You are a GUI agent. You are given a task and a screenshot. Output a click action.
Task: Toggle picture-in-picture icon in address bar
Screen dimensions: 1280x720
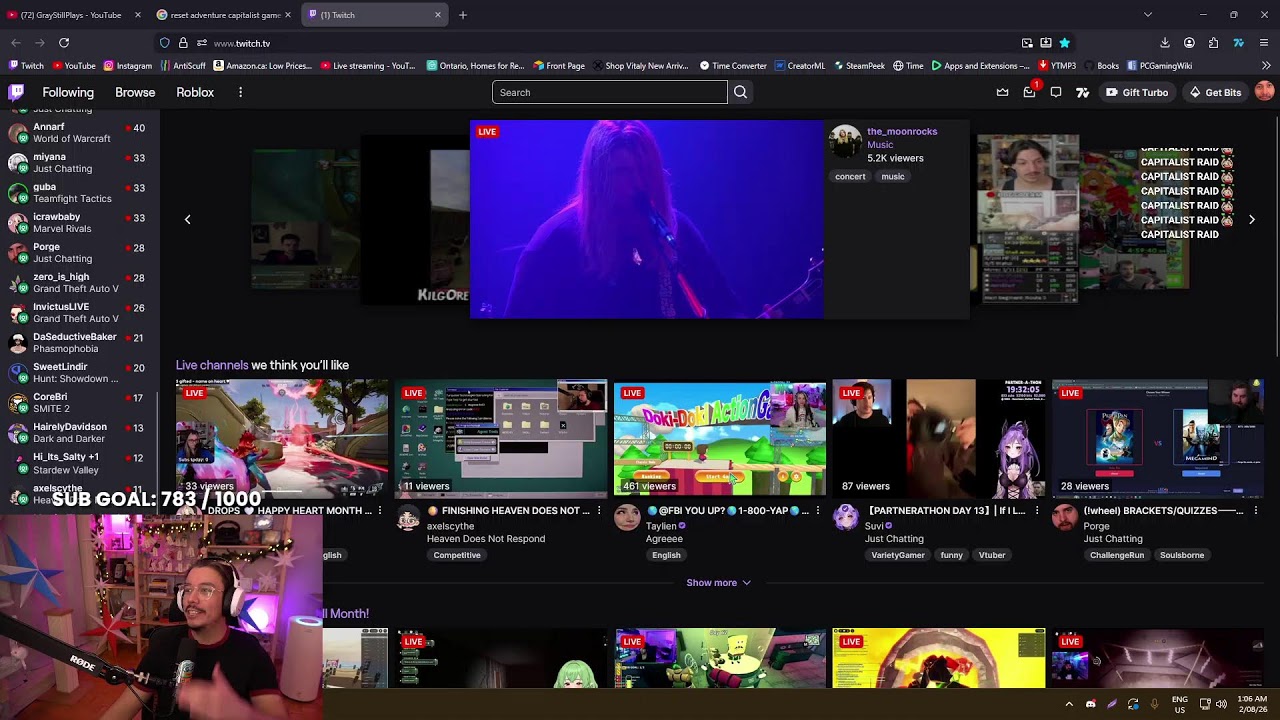(x=1027, y=43)
